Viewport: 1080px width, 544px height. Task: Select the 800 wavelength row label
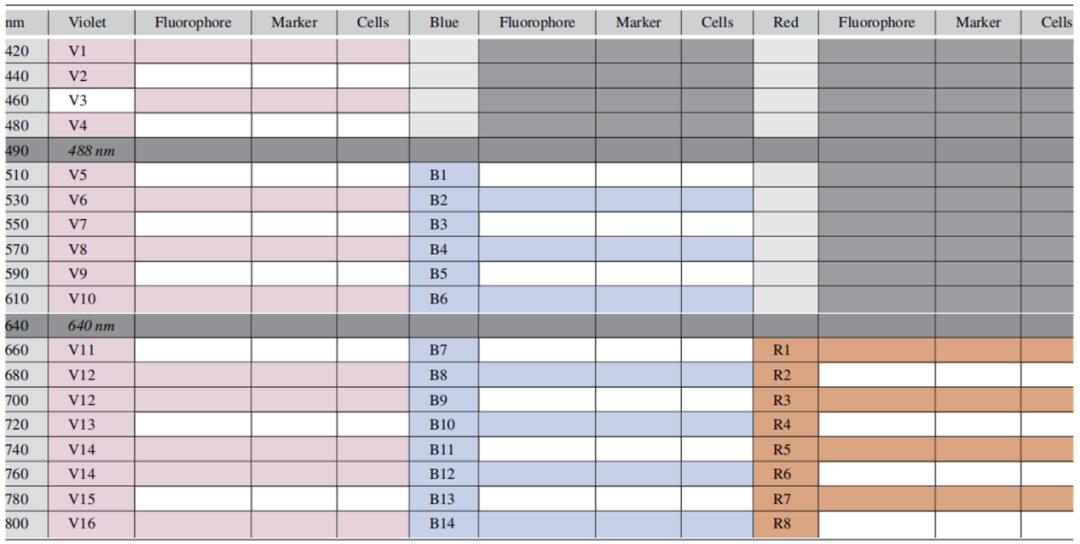pyautogui.click(x=17, y=523)
